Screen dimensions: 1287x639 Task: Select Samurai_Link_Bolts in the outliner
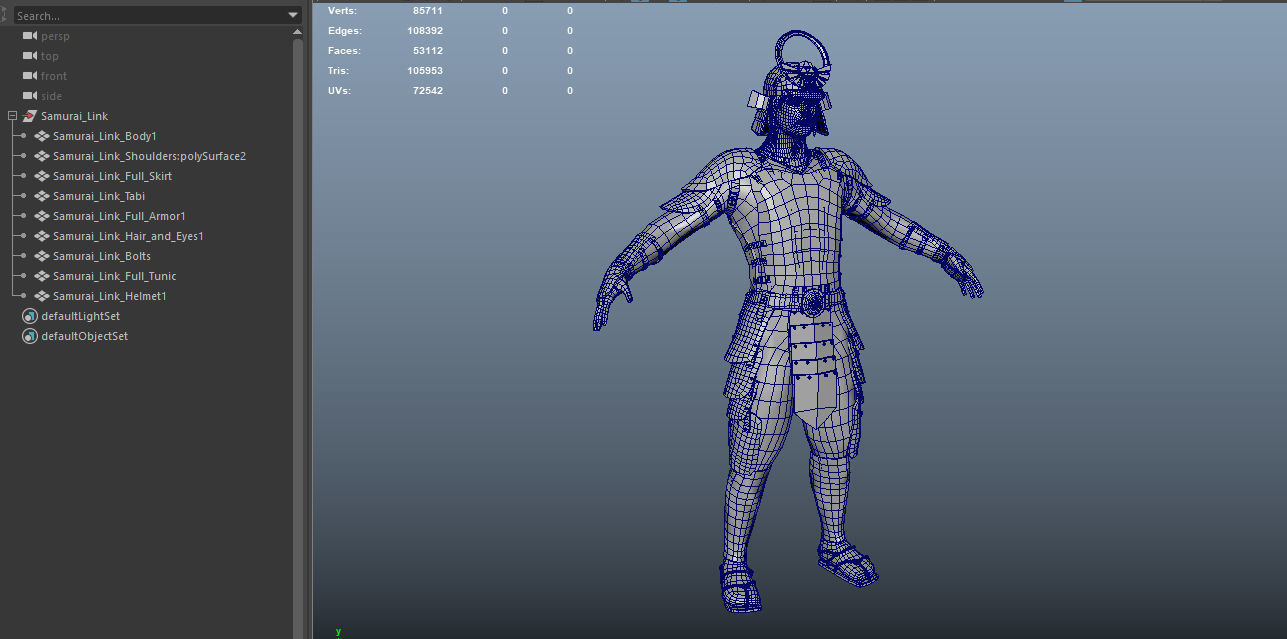coord(102,256)
